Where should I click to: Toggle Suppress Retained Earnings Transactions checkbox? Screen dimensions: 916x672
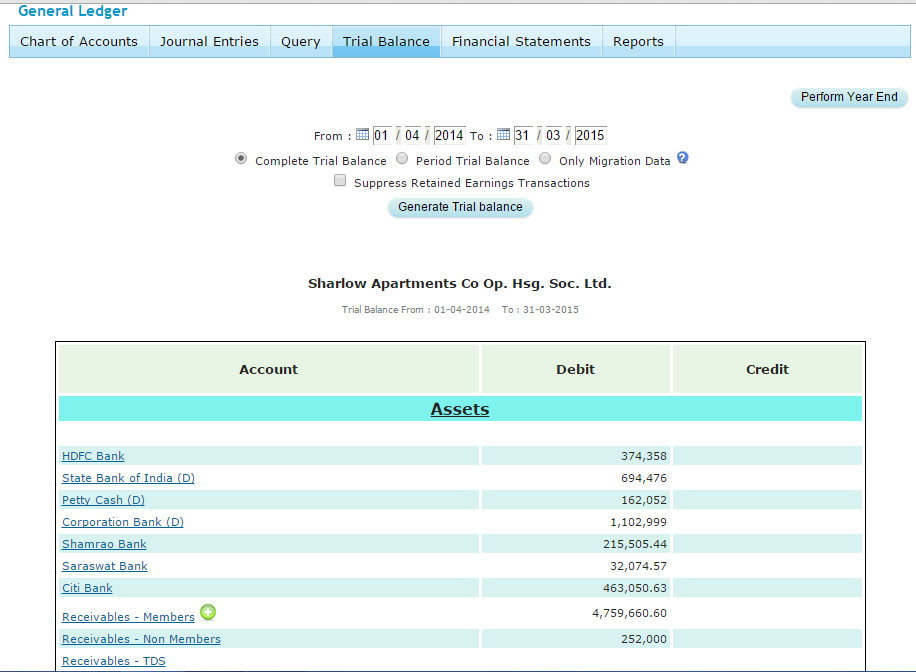(340, 181)
